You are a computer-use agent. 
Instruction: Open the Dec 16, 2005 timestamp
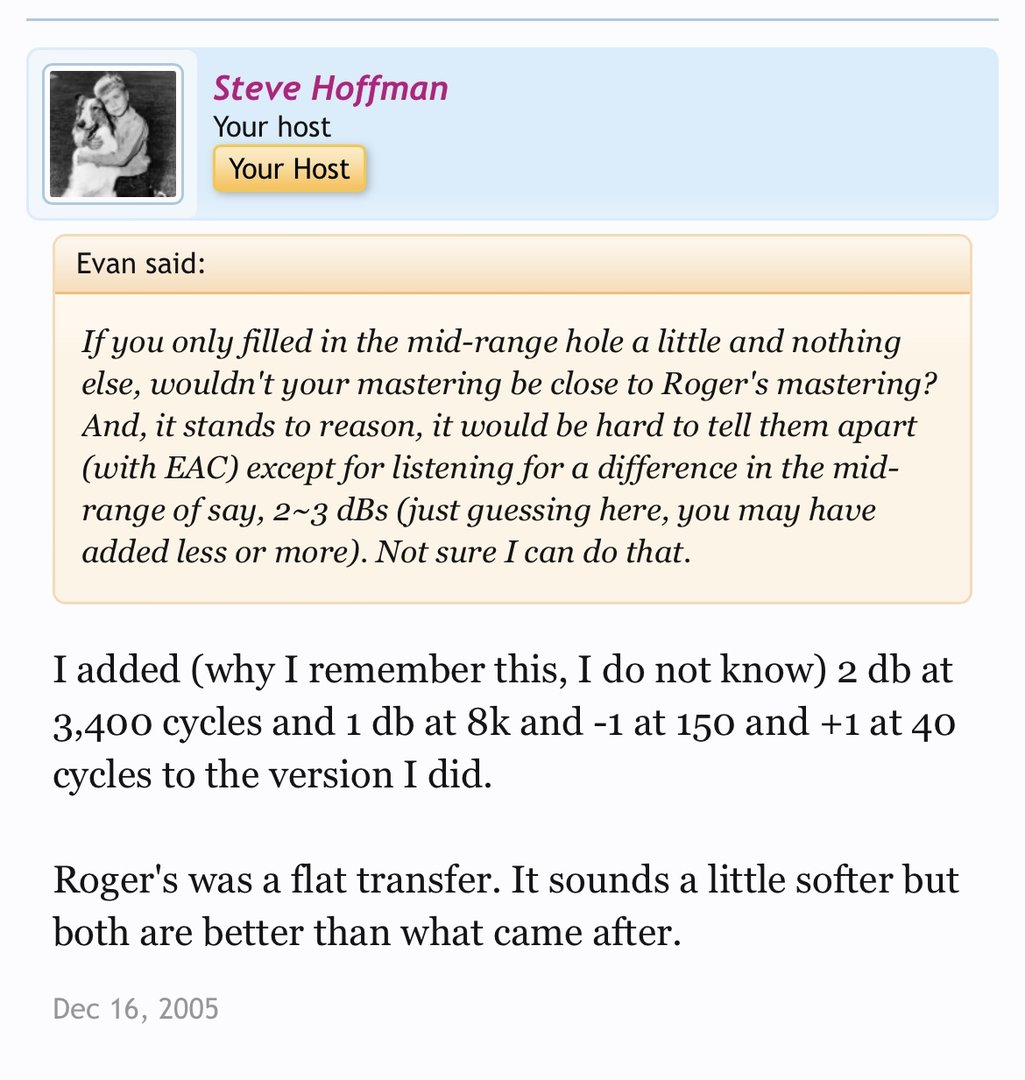click(x=135, y=1008)
